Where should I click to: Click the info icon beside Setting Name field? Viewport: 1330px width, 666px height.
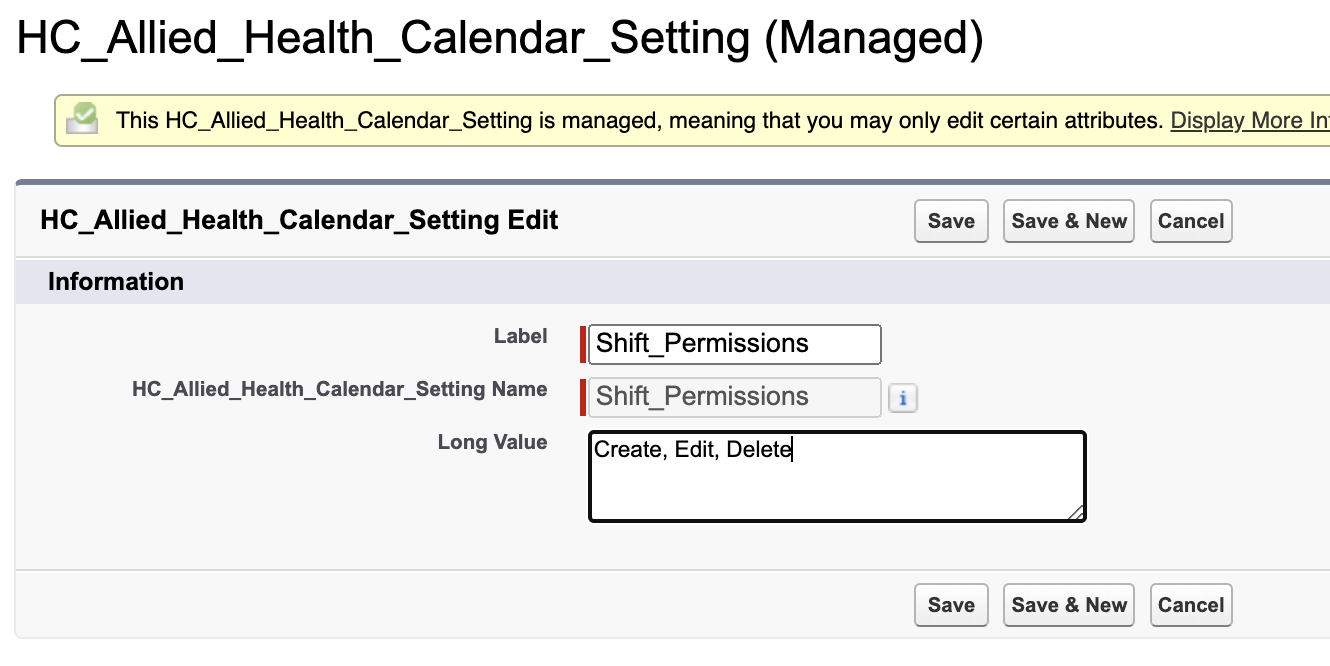point(902,398)
